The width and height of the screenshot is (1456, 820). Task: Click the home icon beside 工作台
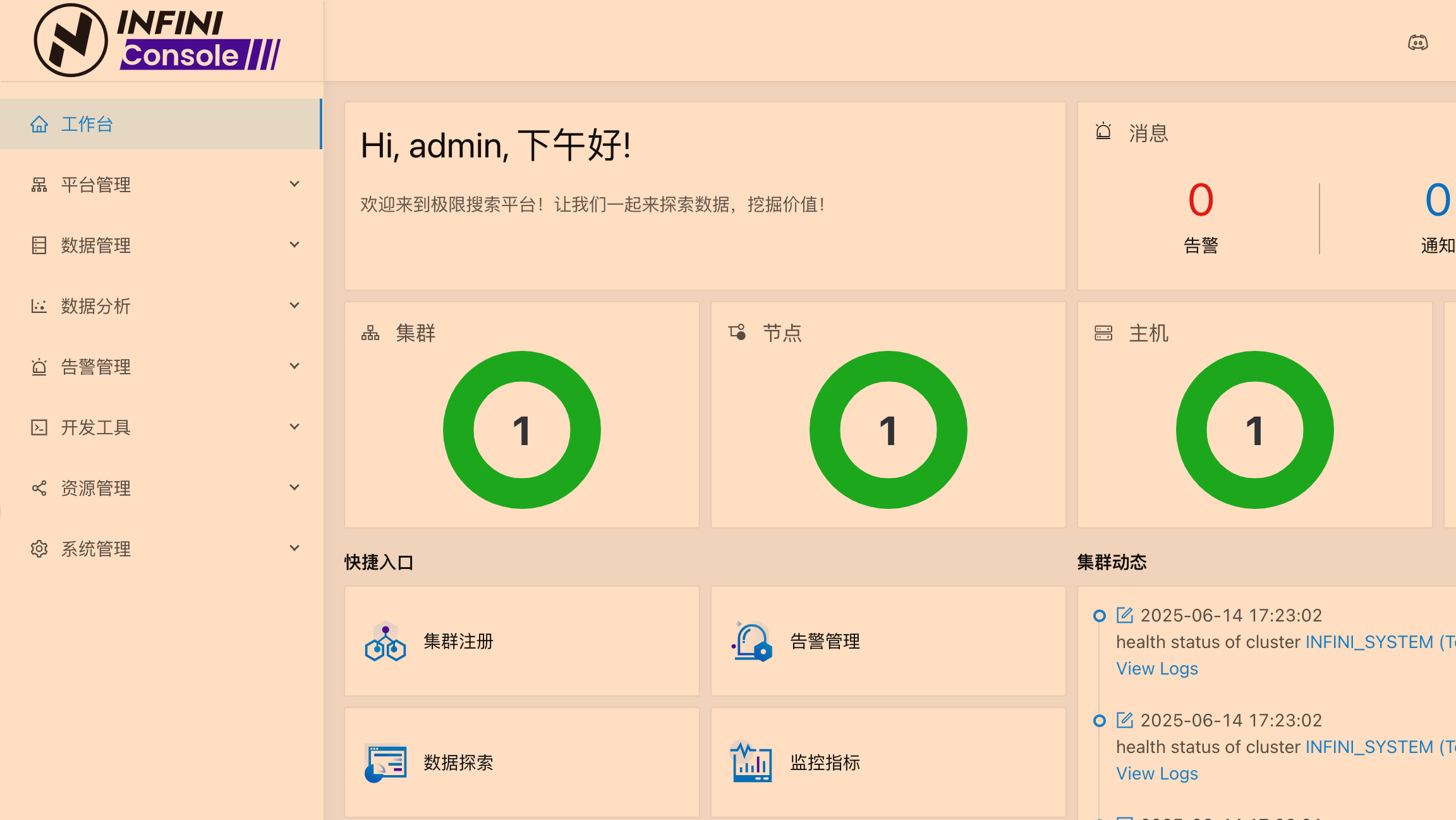[40, 124]
